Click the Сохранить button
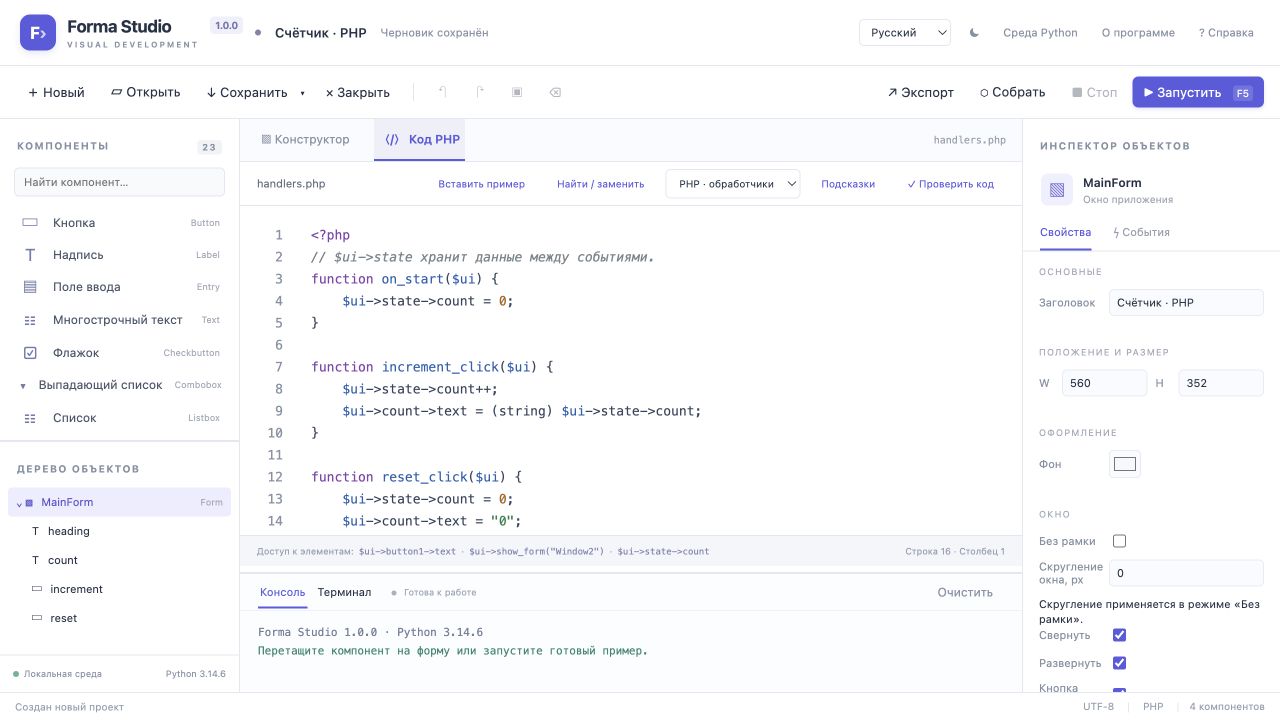 click(247, 92)
